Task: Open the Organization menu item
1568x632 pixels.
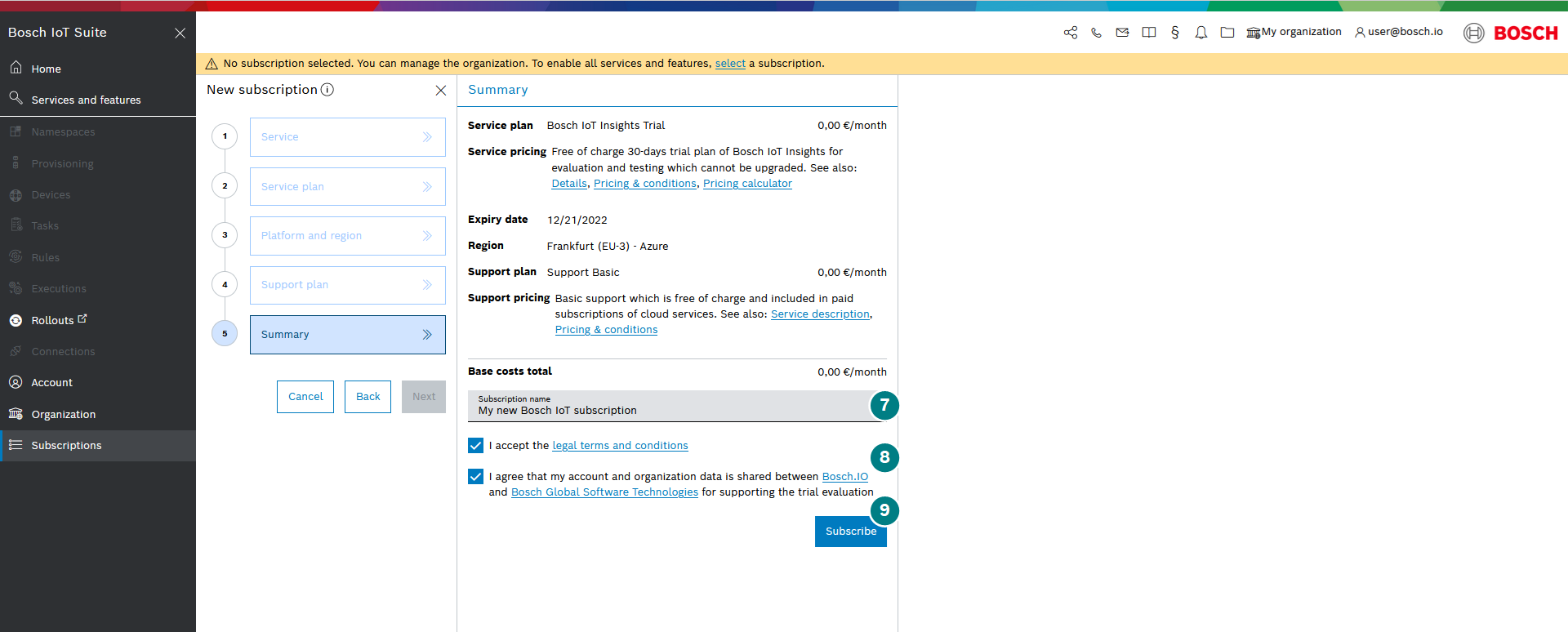Action: [x=98, y=414]
